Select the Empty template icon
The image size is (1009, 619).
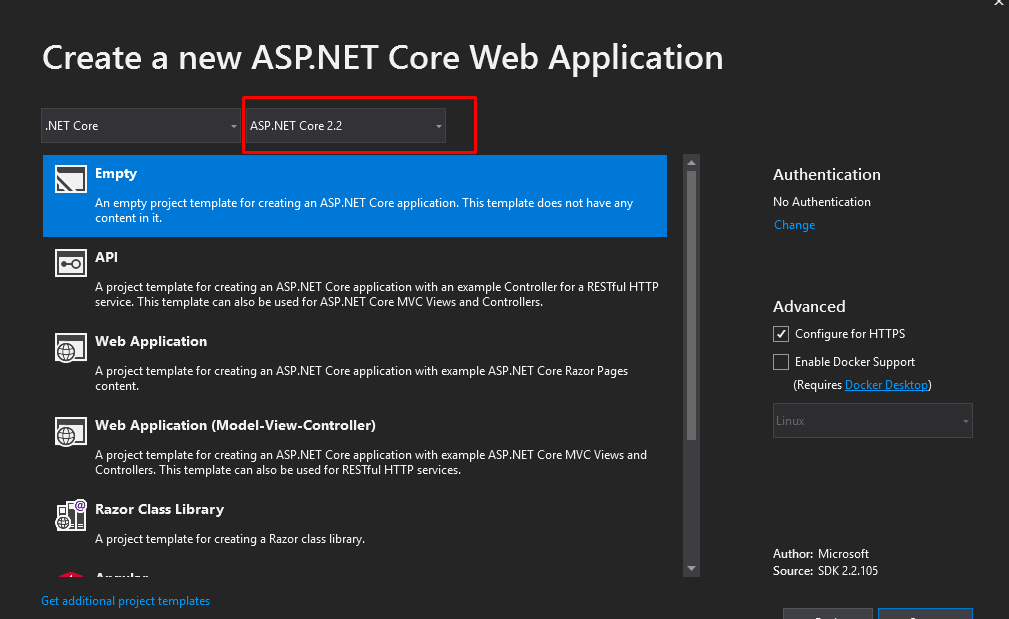point(71,179)
